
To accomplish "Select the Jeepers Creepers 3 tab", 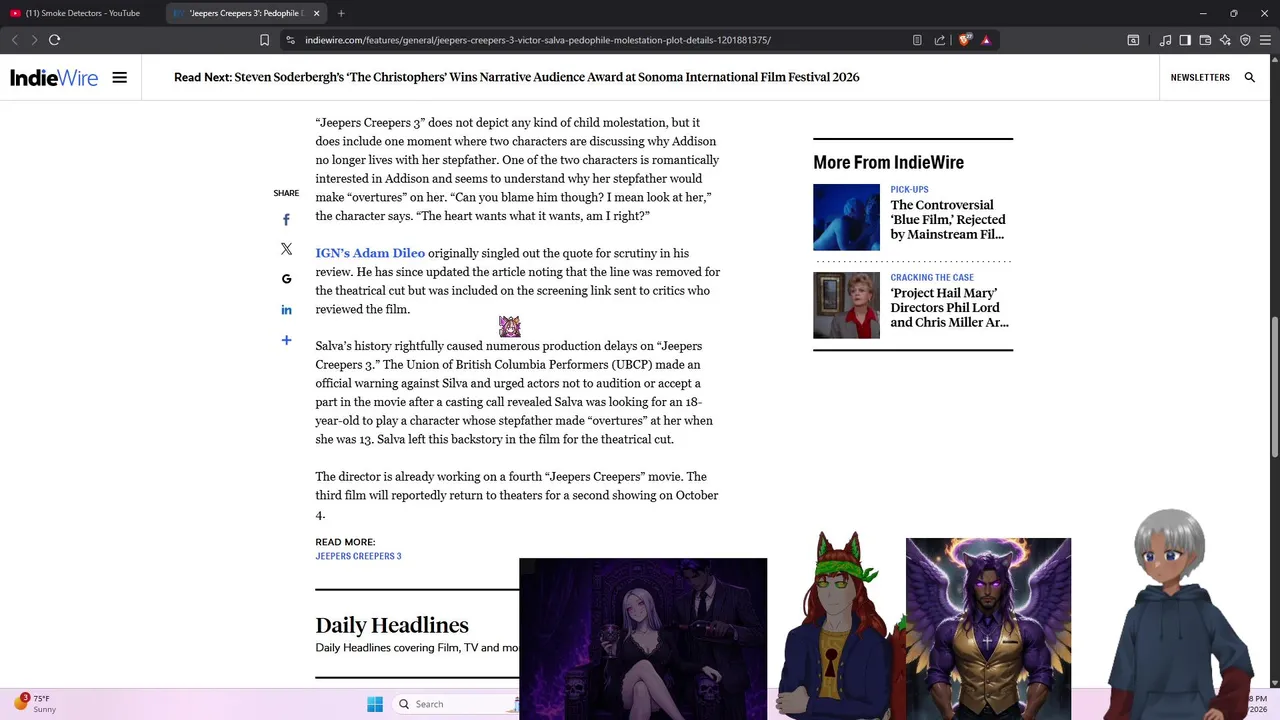I will (x=244, y=13).
